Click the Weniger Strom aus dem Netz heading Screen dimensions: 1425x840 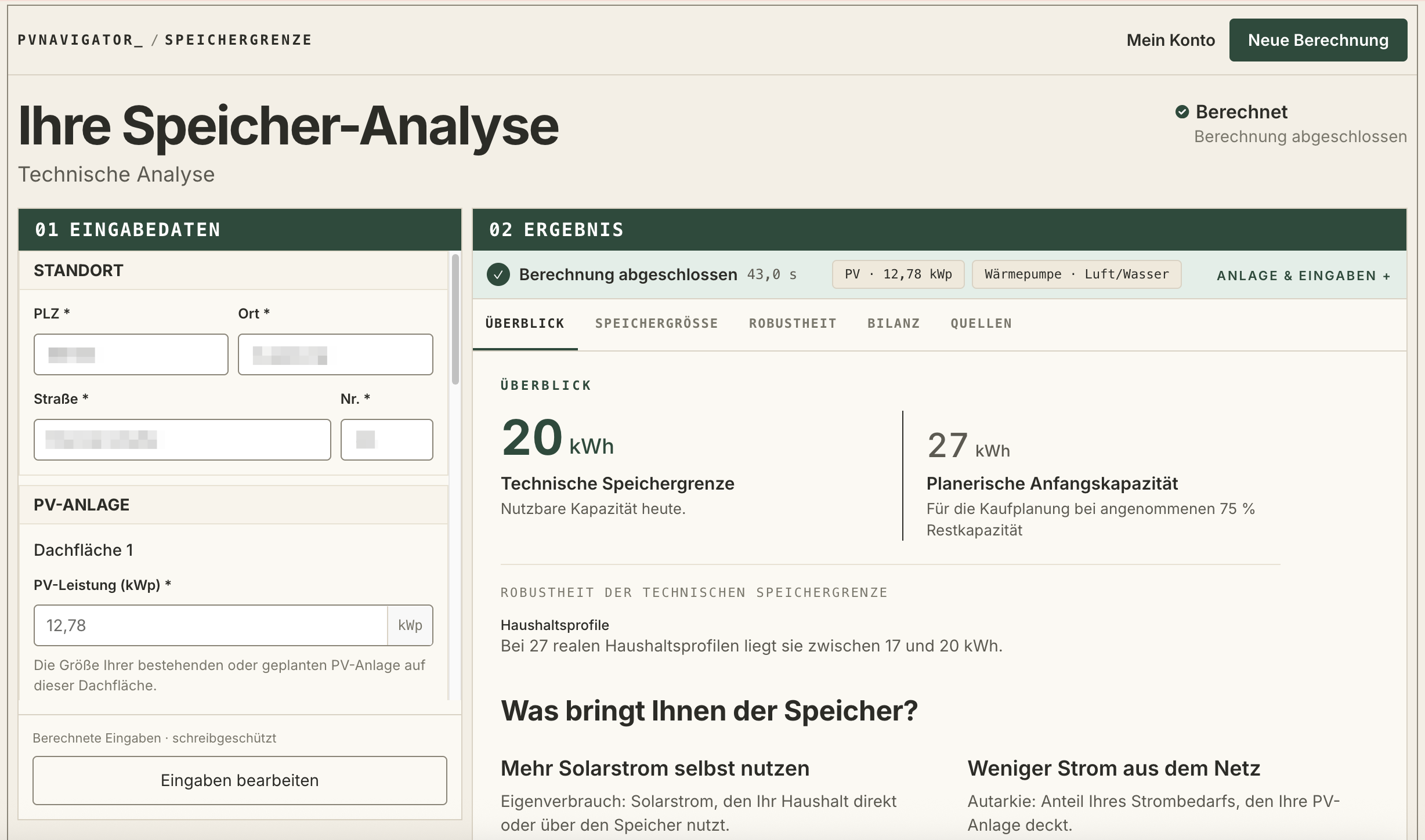tap(1114, 768)
